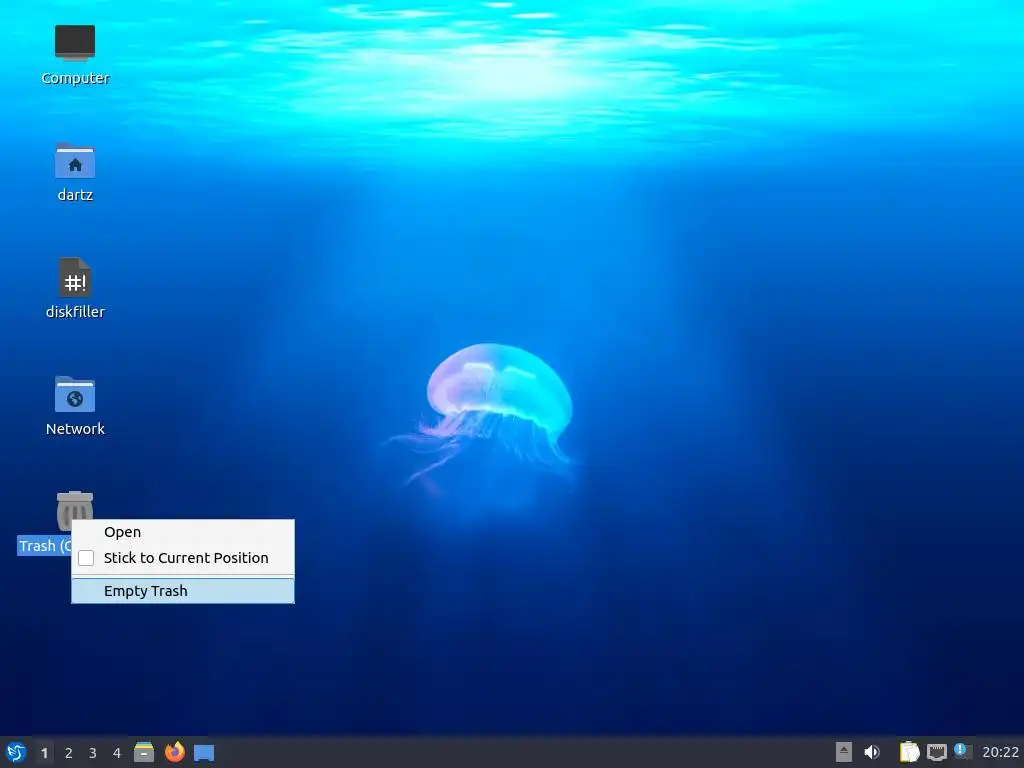Image resolution: width=1024 pixels, height=768 pixels.
Task: Click the 20:22 panel clock
Action: [1000, 752]
